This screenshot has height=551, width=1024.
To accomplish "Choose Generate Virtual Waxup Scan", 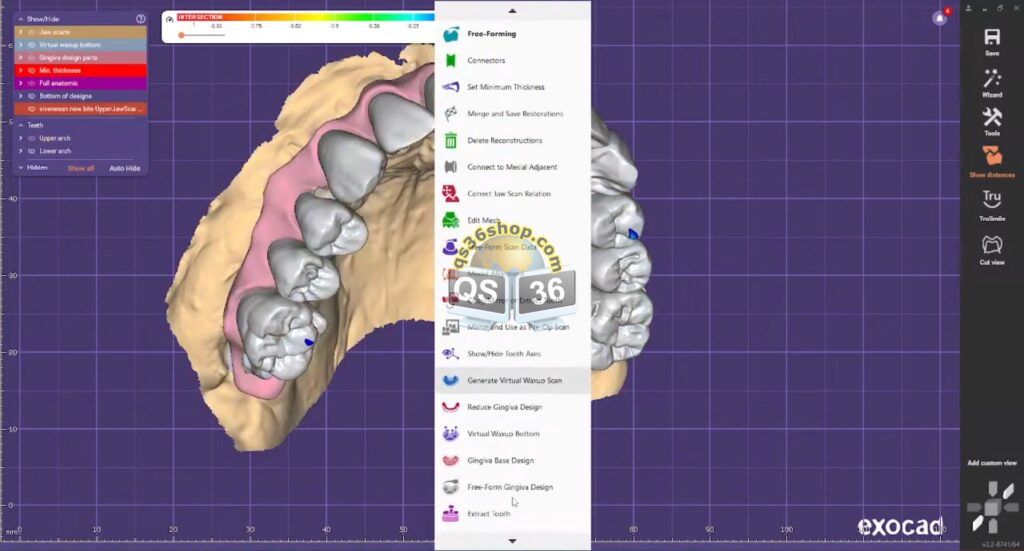I will [x=513, y=381].
